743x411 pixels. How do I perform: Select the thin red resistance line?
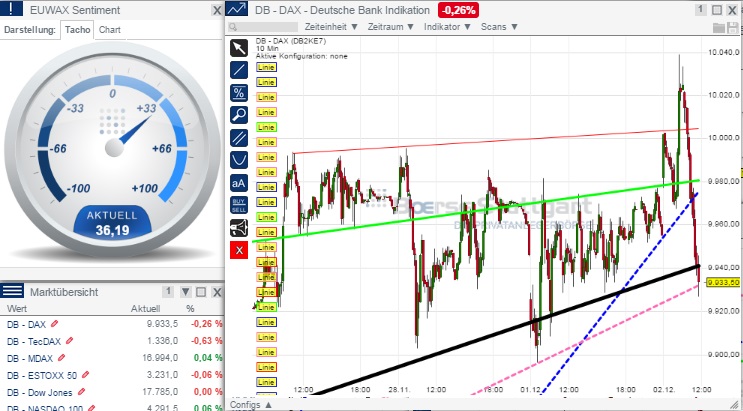tap(496, 141)
